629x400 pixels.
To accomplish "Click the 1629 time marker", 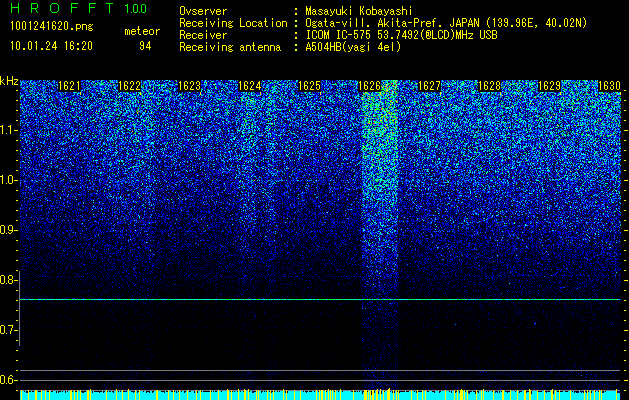I will 549,86.
